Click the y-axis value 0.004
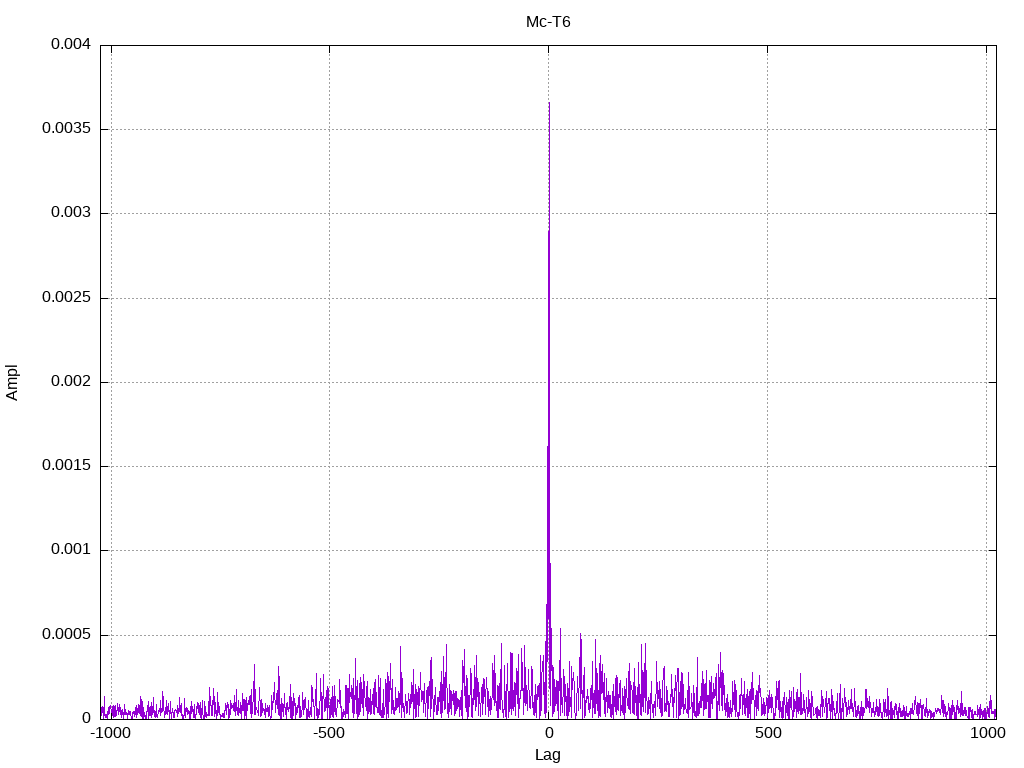Image resolution: width=1024 pixels, height=768 pixels. (71, 44)
